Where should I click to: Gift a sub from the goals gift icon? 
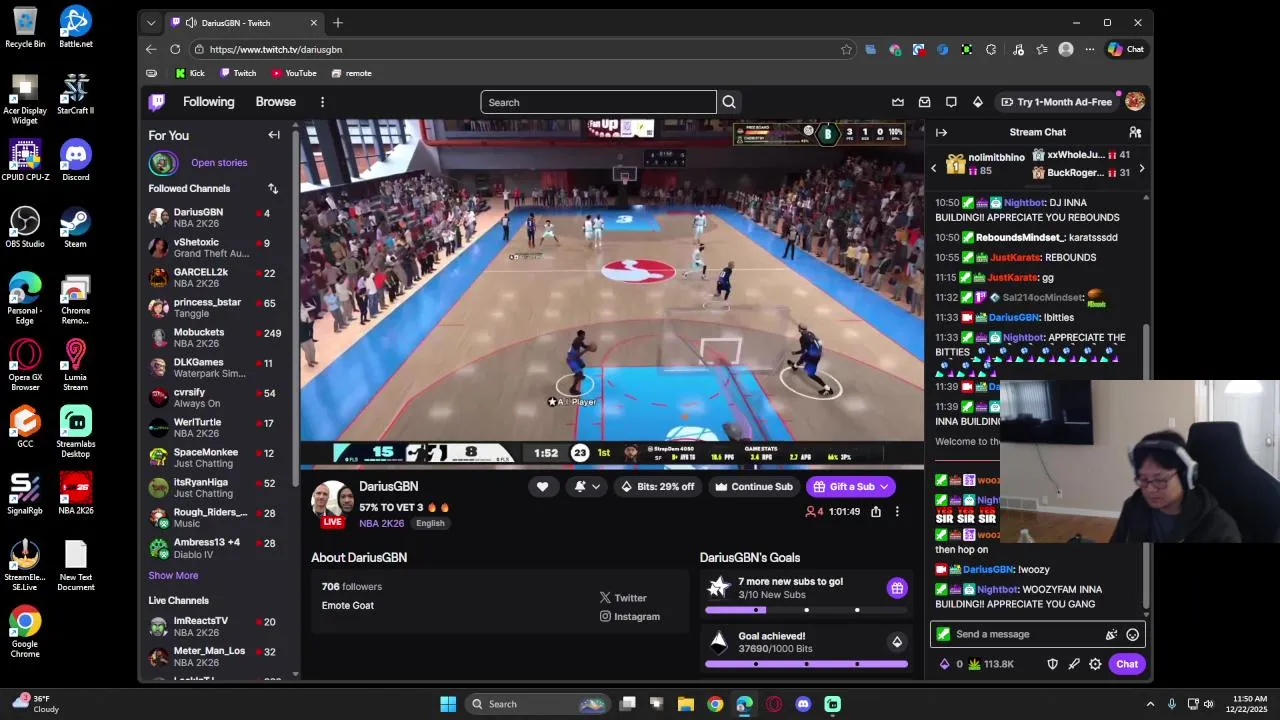coord(897,588)
